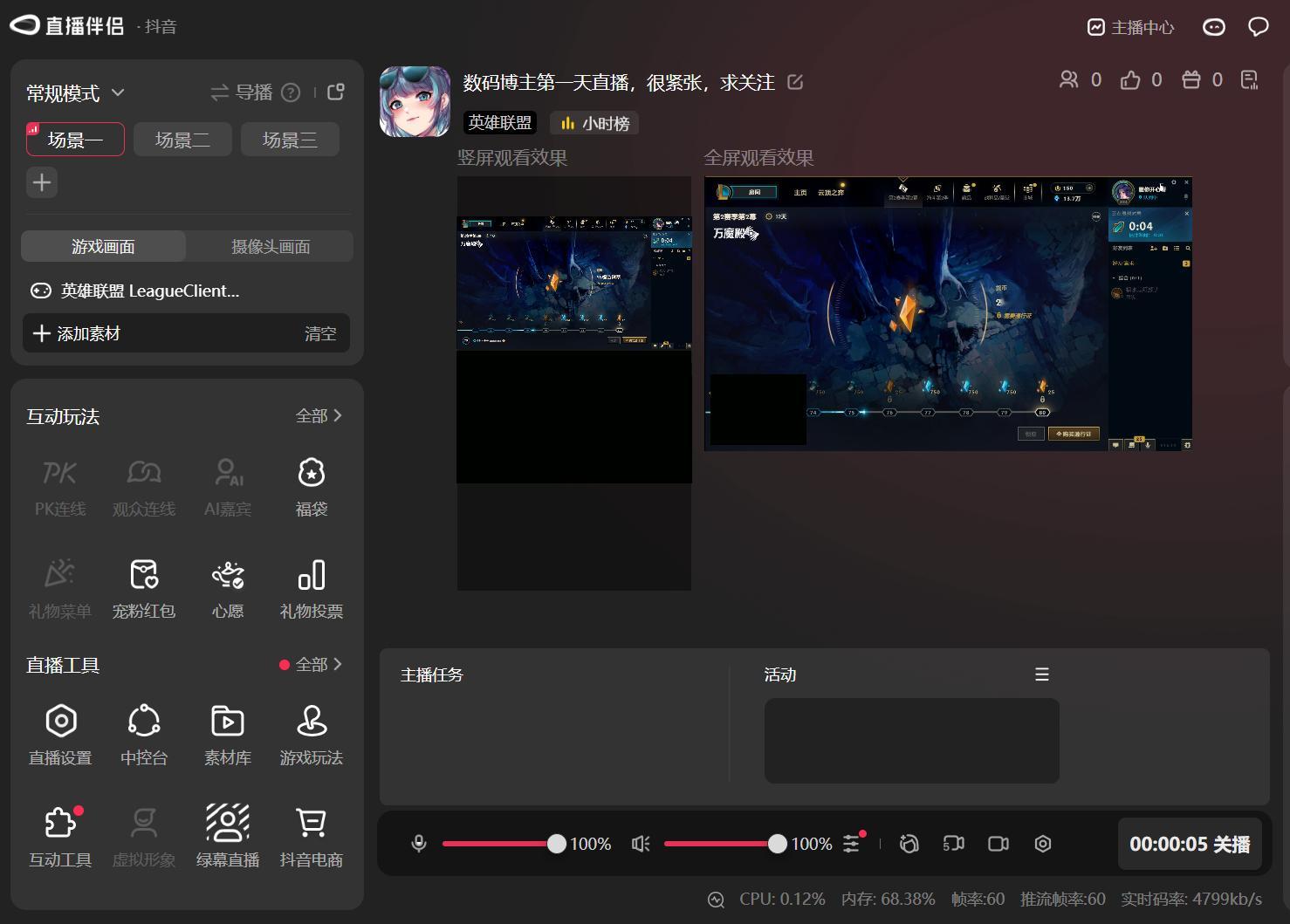Open the 宠粉红包 red packet
The image size is (1290, 924).
144,589
